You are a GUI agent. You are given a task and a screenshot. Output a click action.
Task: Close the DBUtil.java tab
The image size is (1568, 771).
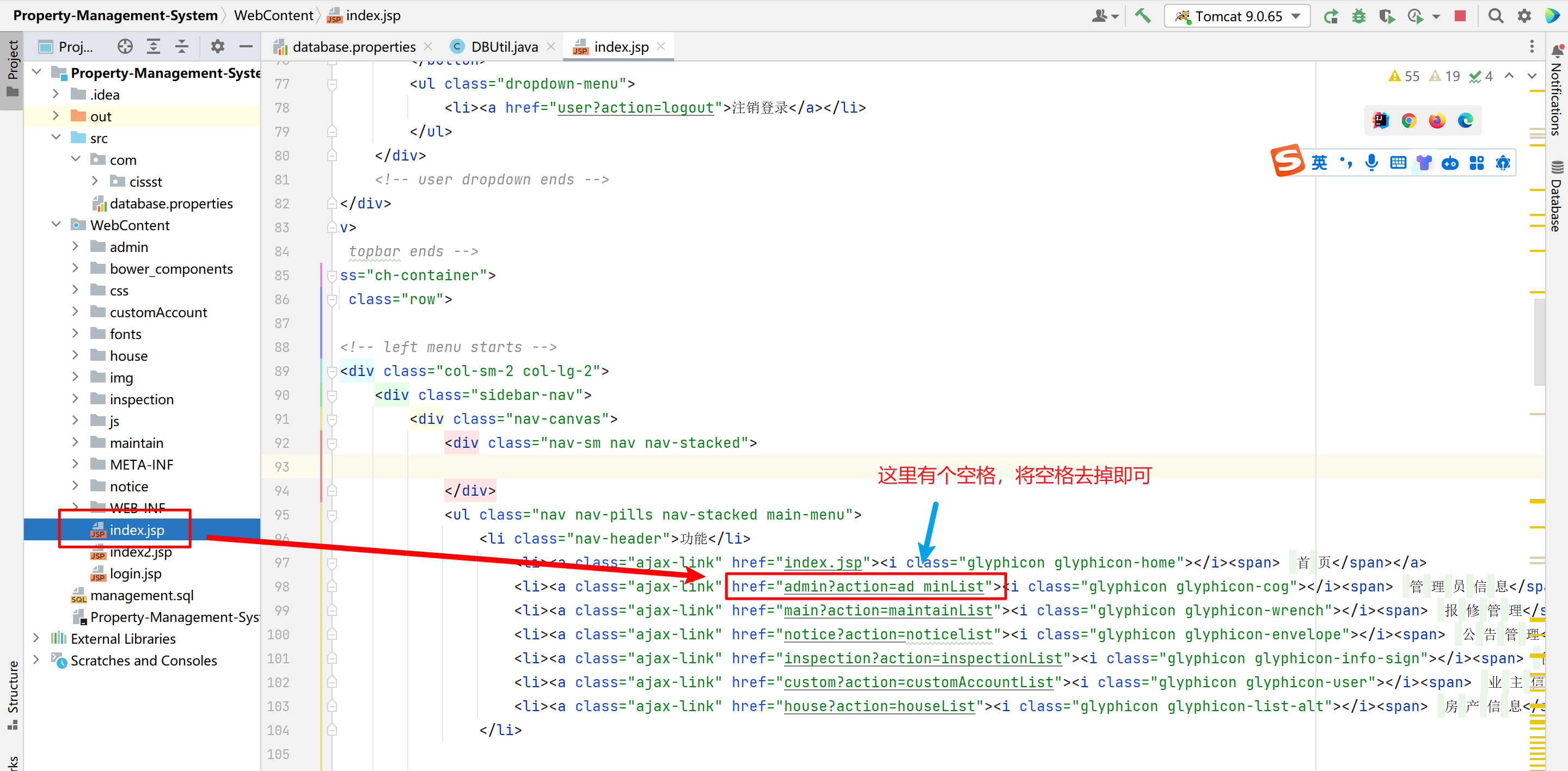pos(551,46)
